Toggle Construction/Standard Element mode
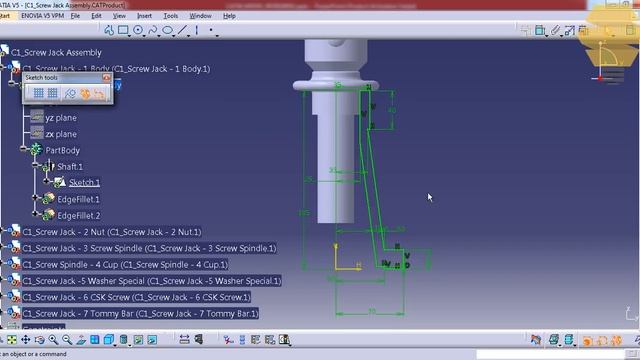This screenshot has width=640, height=360. click(70, 93)
